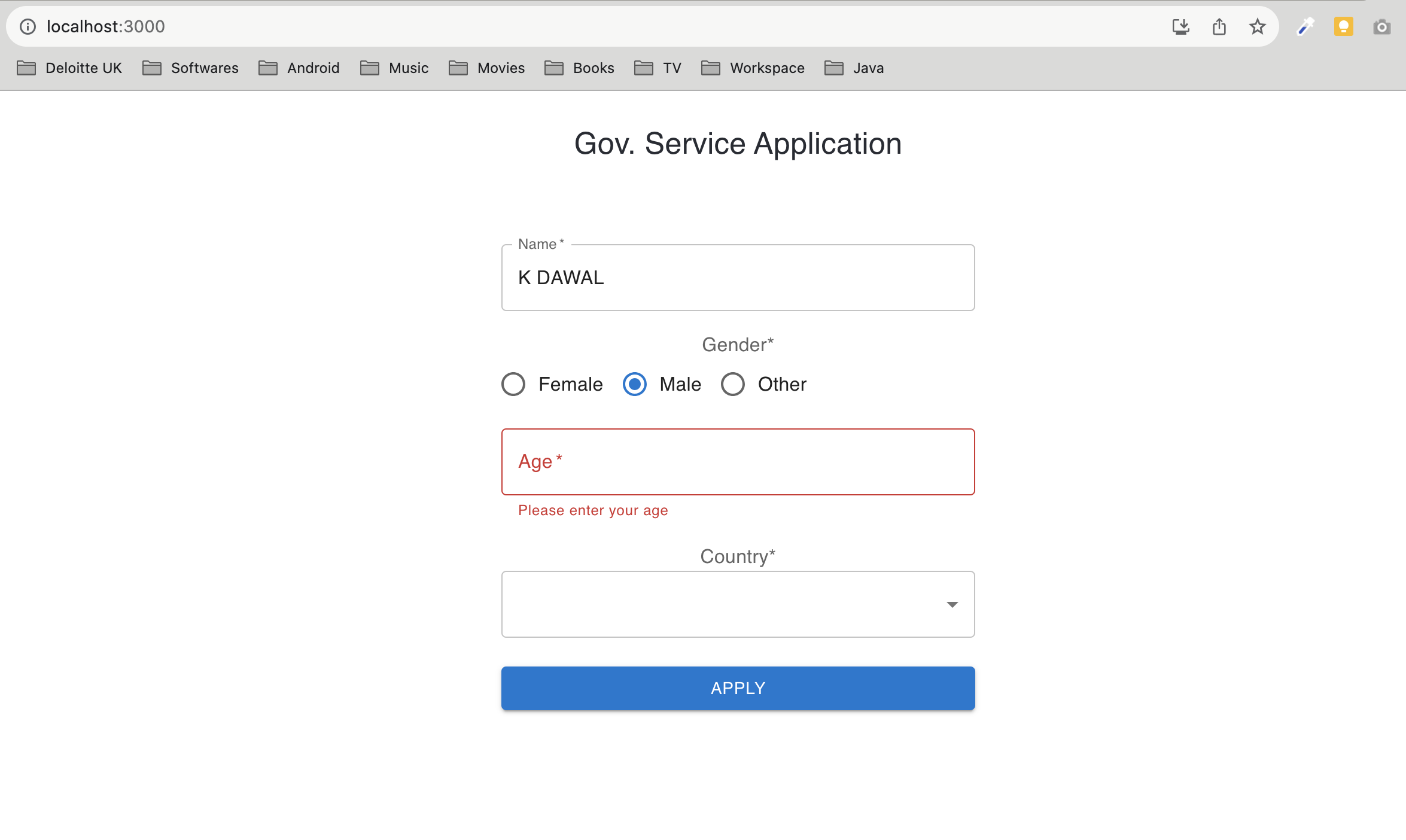Click the site info icon in address bar

point(28,26)
